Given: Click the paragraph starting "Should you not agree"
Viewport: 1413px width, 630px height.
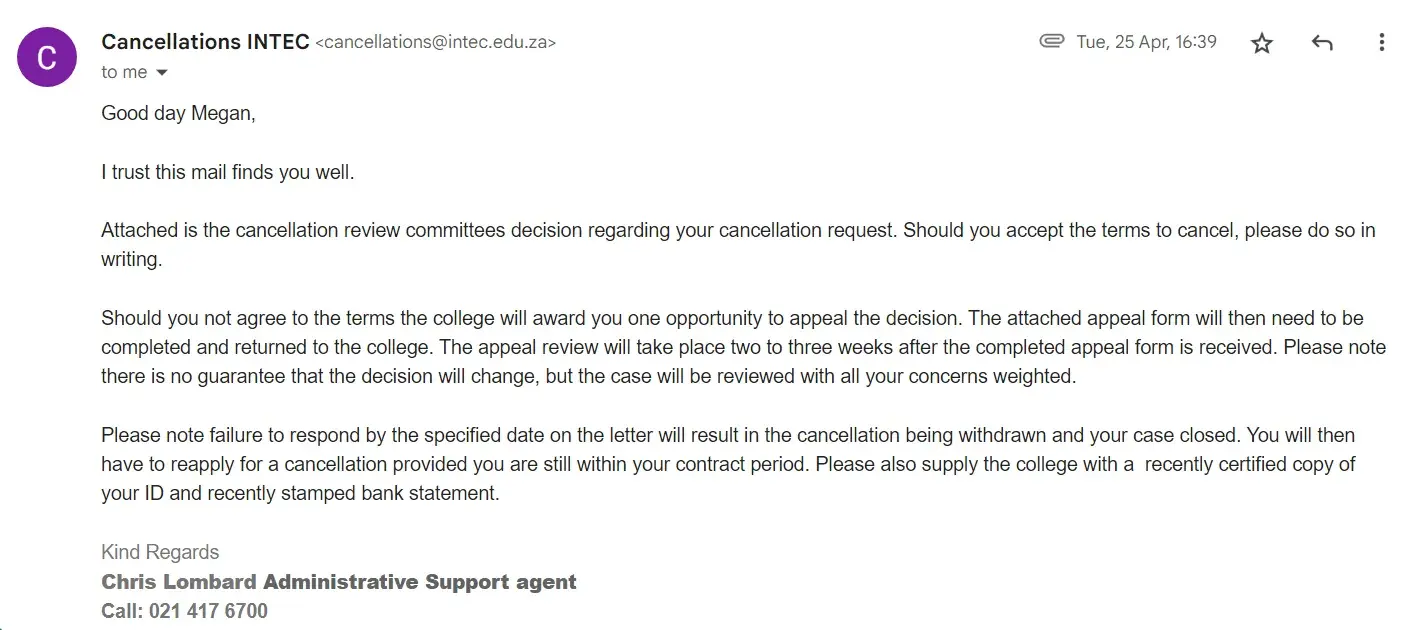Looking at the screenshot, I should [x=700, y=347].
